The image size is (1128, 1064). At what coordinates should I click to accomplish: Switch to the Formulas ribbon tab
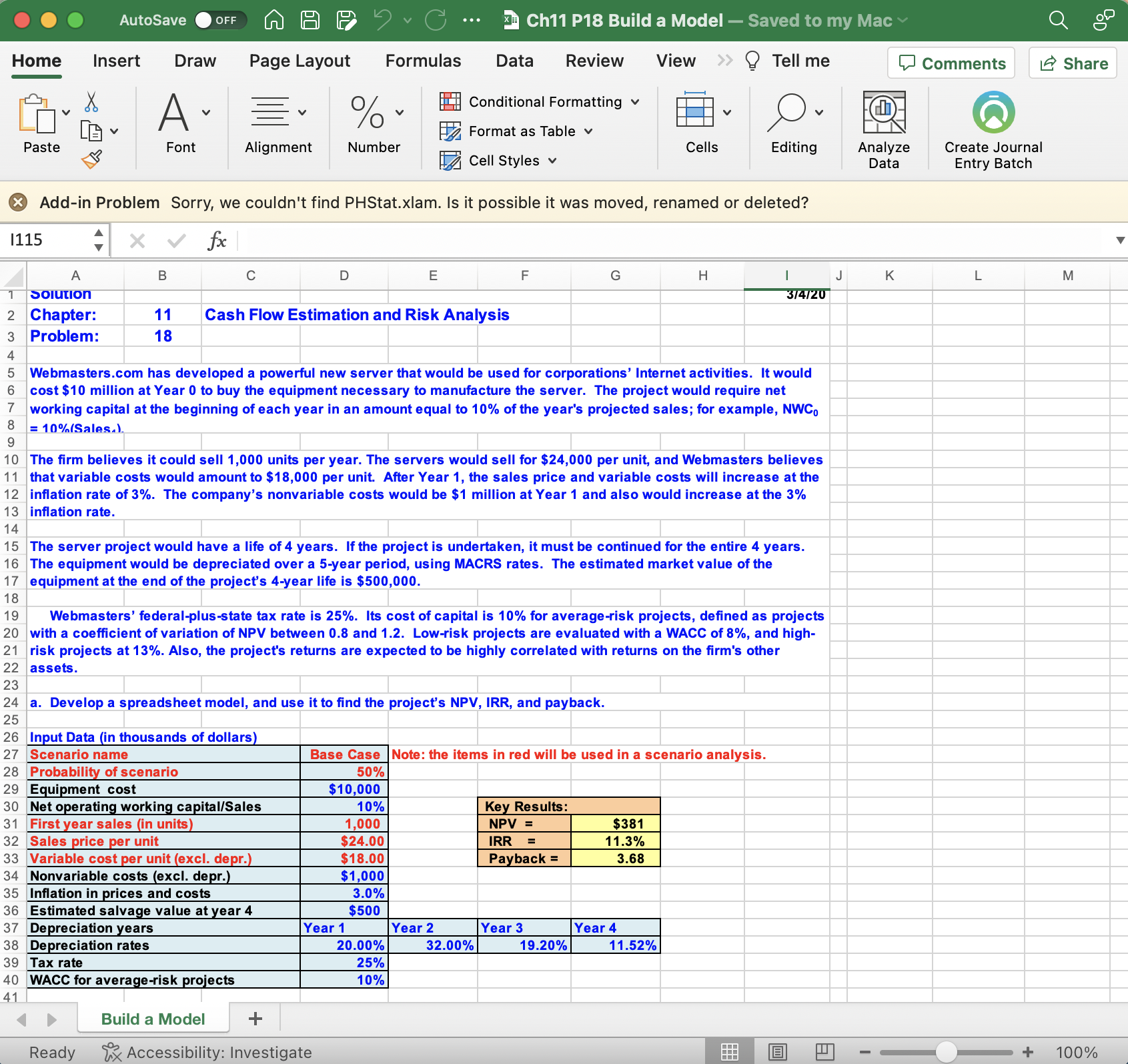(x=423, y=60)
